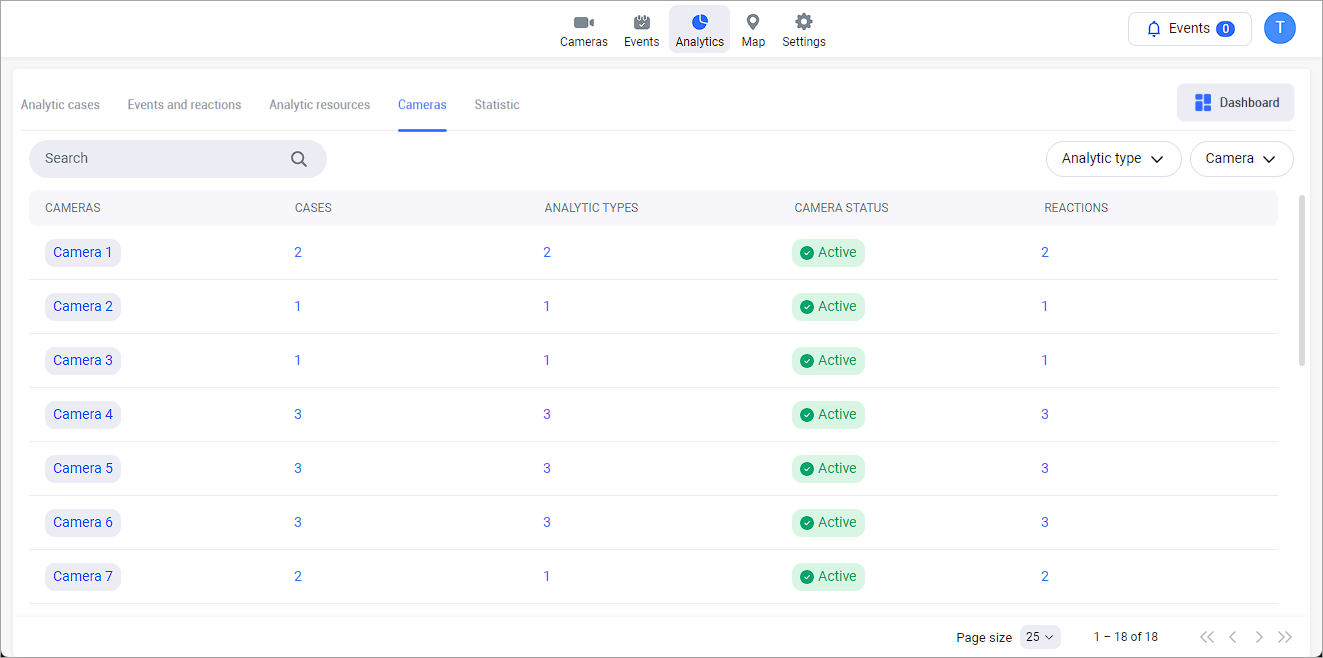Switch to the Statistic tab
1323x658 pixels.
pyautogui.click(x=497, y=105)
